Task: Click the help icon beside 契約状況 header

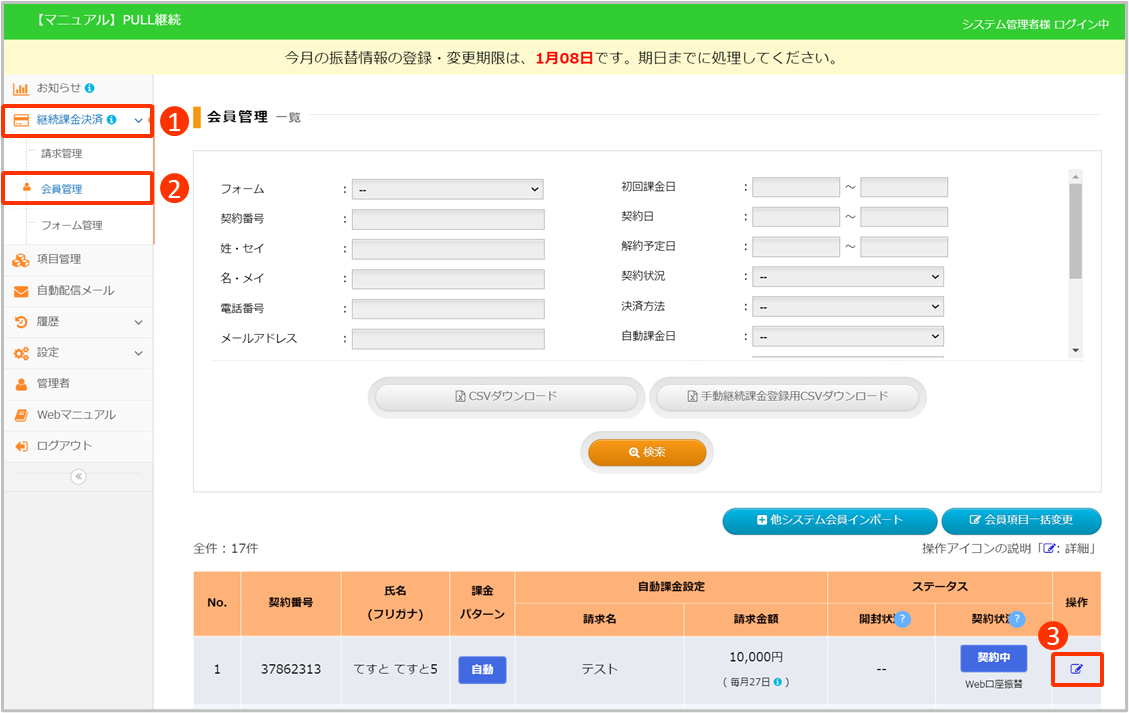Action: click(1017, 619)
